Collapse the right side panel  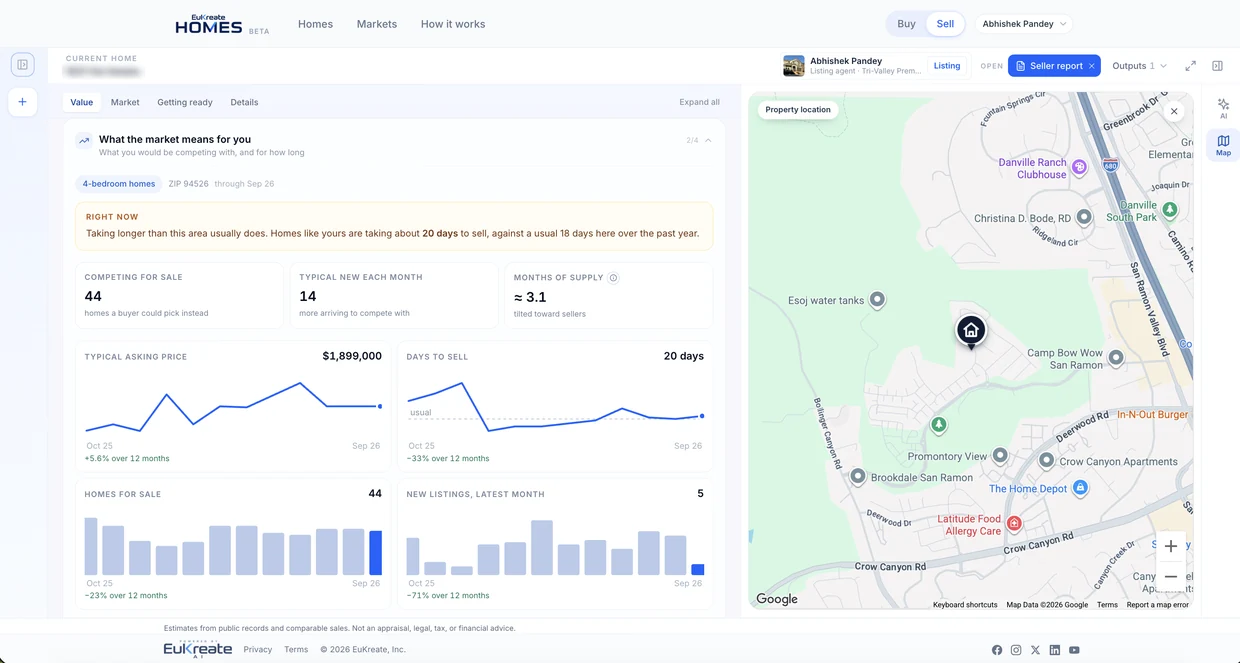1217,66
